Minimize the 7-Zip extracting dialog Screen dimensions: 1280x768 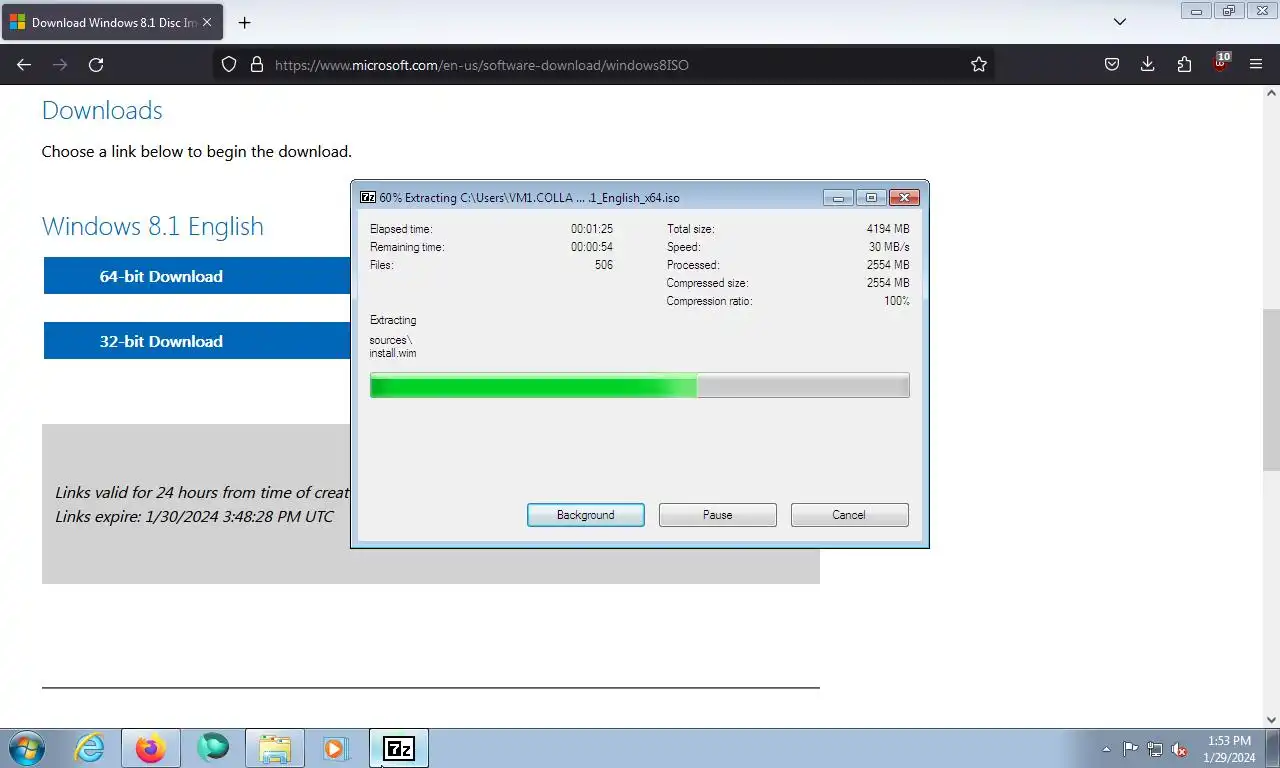838,198
